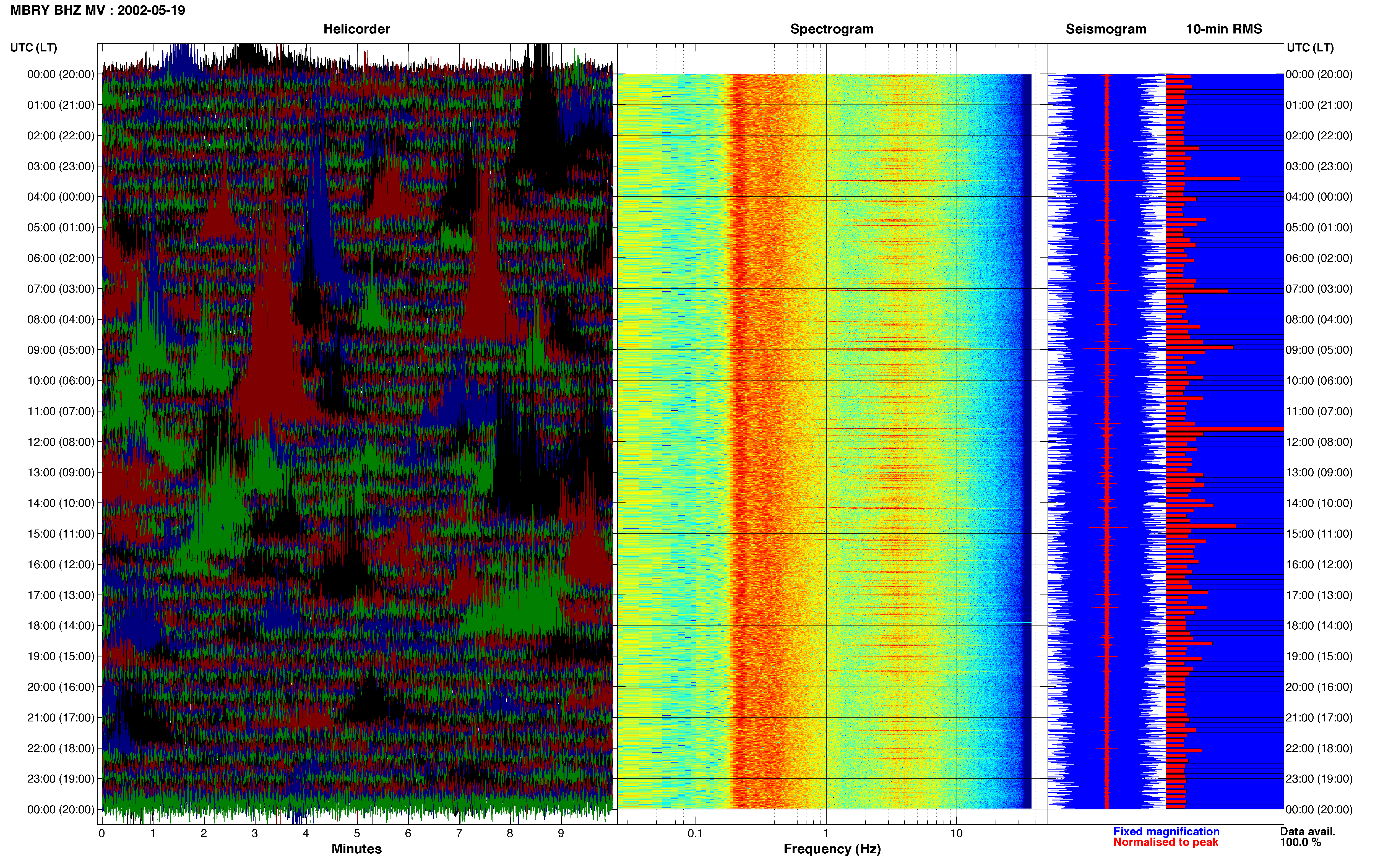Click the plot title 'MBRY BHZ MV : 2002-05-19'
This screenshot has height=868, width=1388.
pos(98,10)
